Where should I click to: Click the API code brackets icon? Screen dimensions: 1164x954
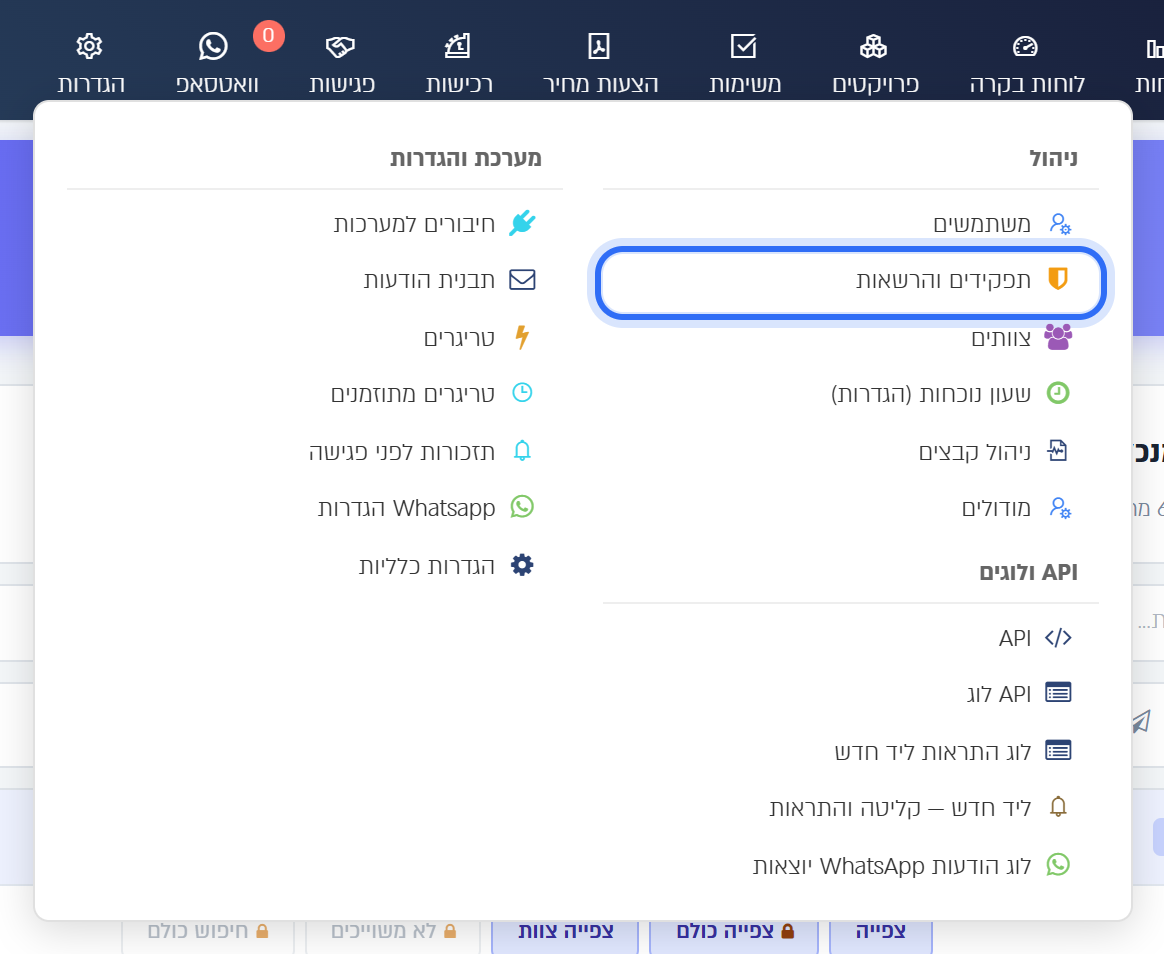click(x=1058, y=638)
